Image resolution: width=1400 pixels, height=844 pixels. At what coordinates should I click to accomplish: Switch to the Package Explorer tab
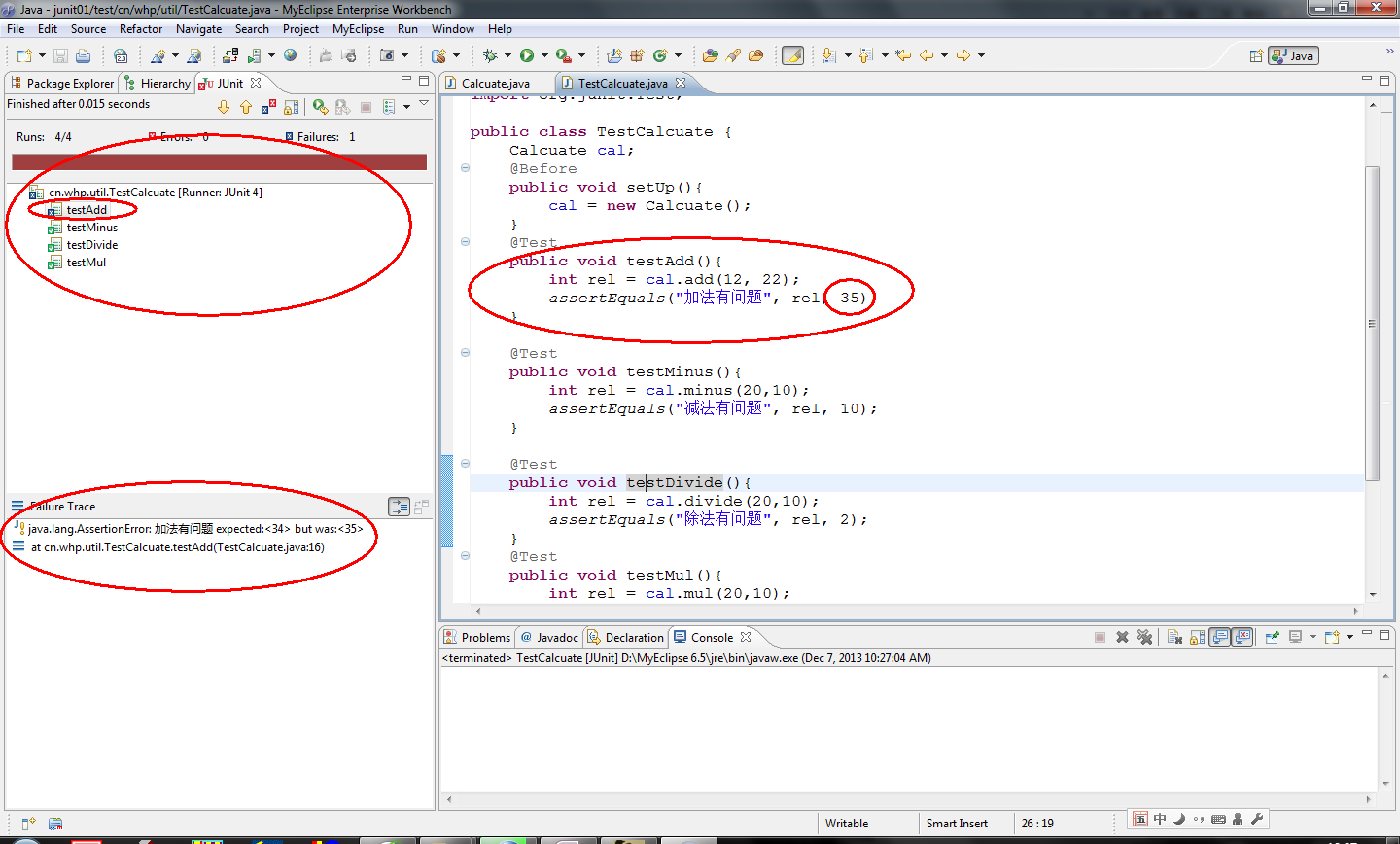[x=62, y=83]
